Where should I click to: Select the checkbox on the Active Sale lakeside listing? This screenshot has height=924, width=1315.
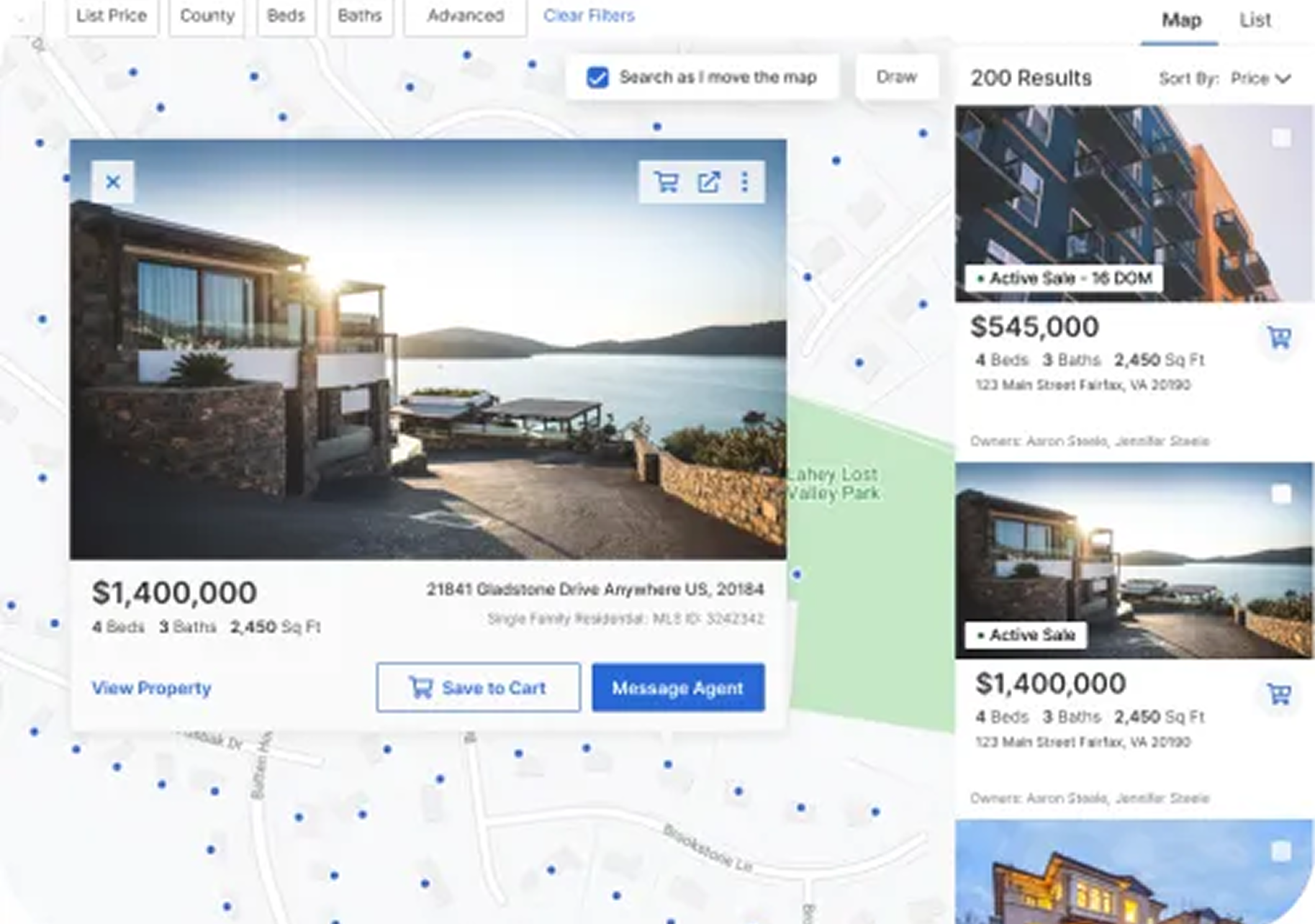[x=1281, y=494]
